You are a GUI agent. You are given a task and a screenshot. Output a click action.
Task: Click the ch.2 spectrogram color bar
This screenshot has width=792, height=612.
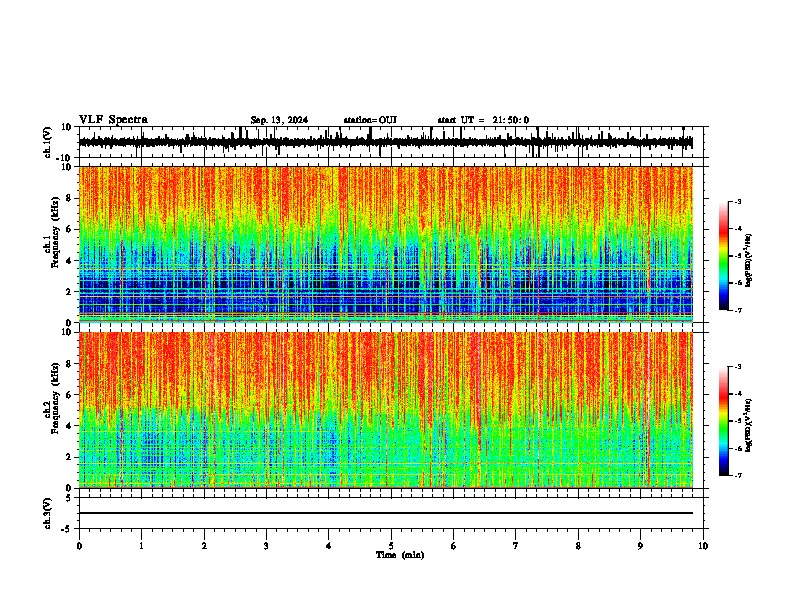point(723,421)
